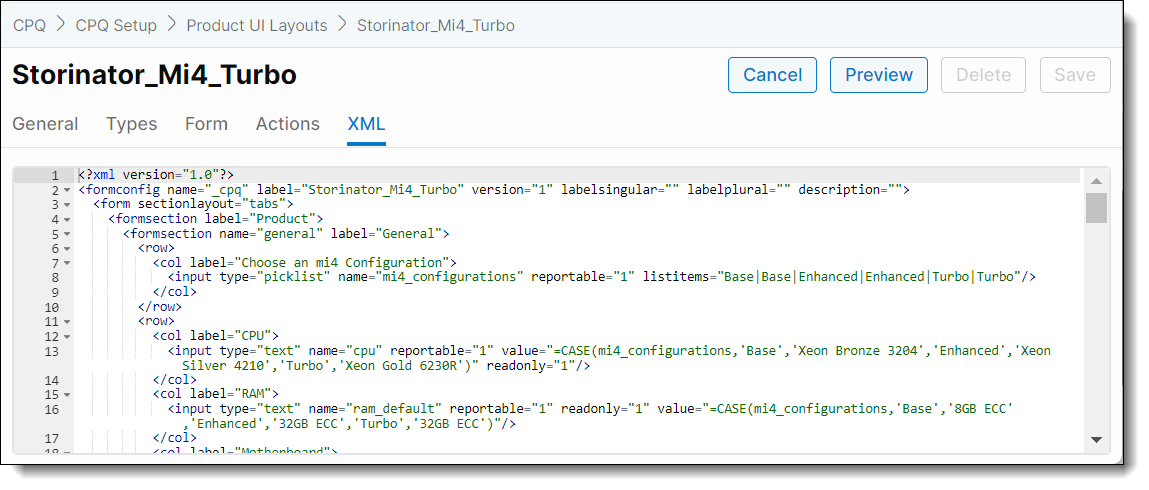This screenshot has width=1149, height=490.
Task: Collapse code fold at line 4
Action: 67,220
